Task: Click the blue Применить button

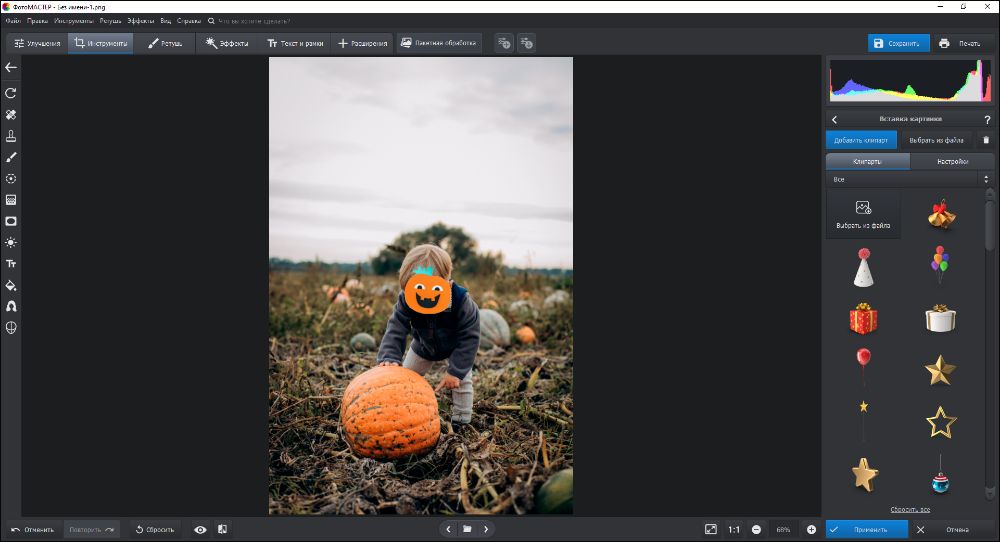Action: tap(866, 529)
